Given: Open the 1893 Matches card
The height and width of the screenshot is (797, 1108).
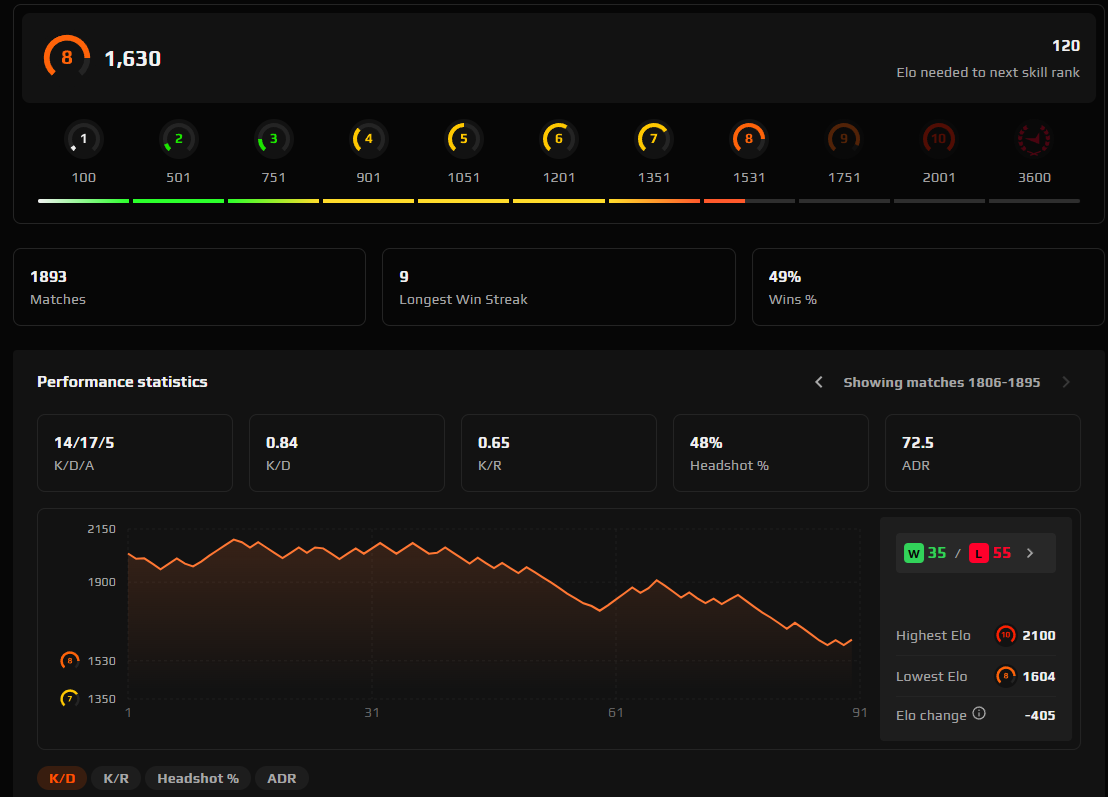Looking at the screenshot, I should pyautogui.click(x=189, y=287).
